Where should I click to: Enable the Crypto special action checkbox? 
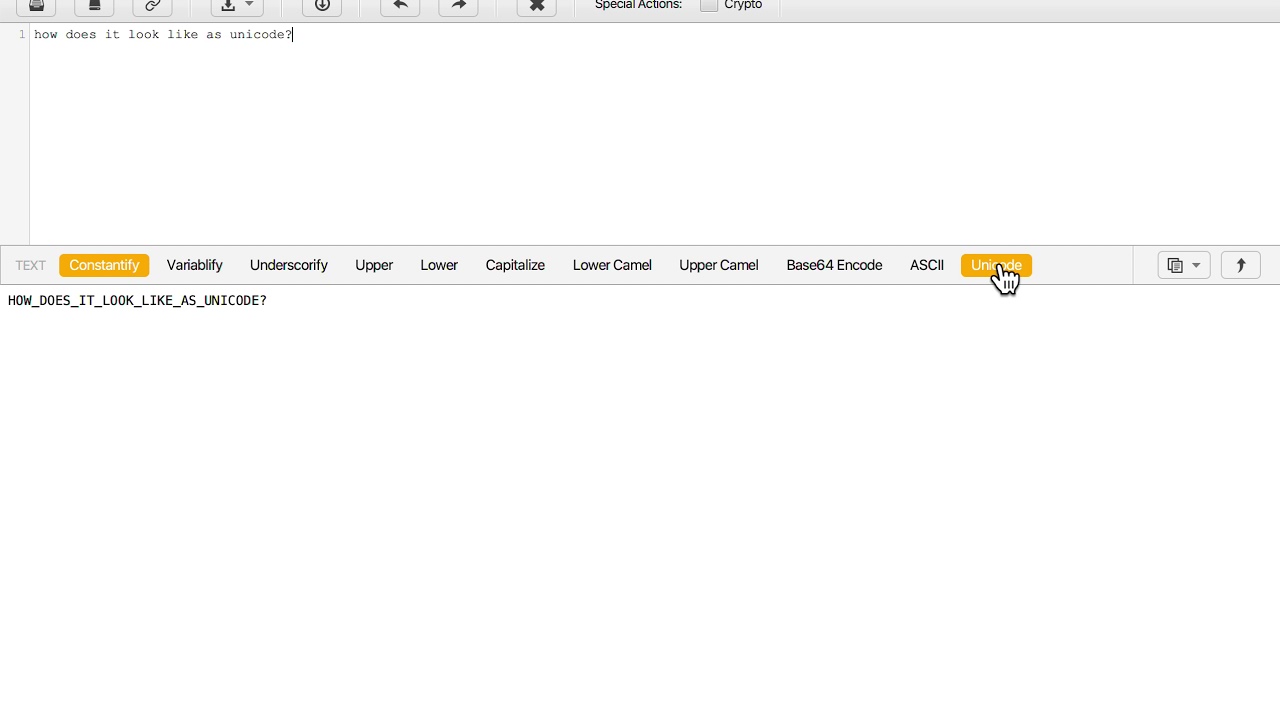tap(709, 5)
